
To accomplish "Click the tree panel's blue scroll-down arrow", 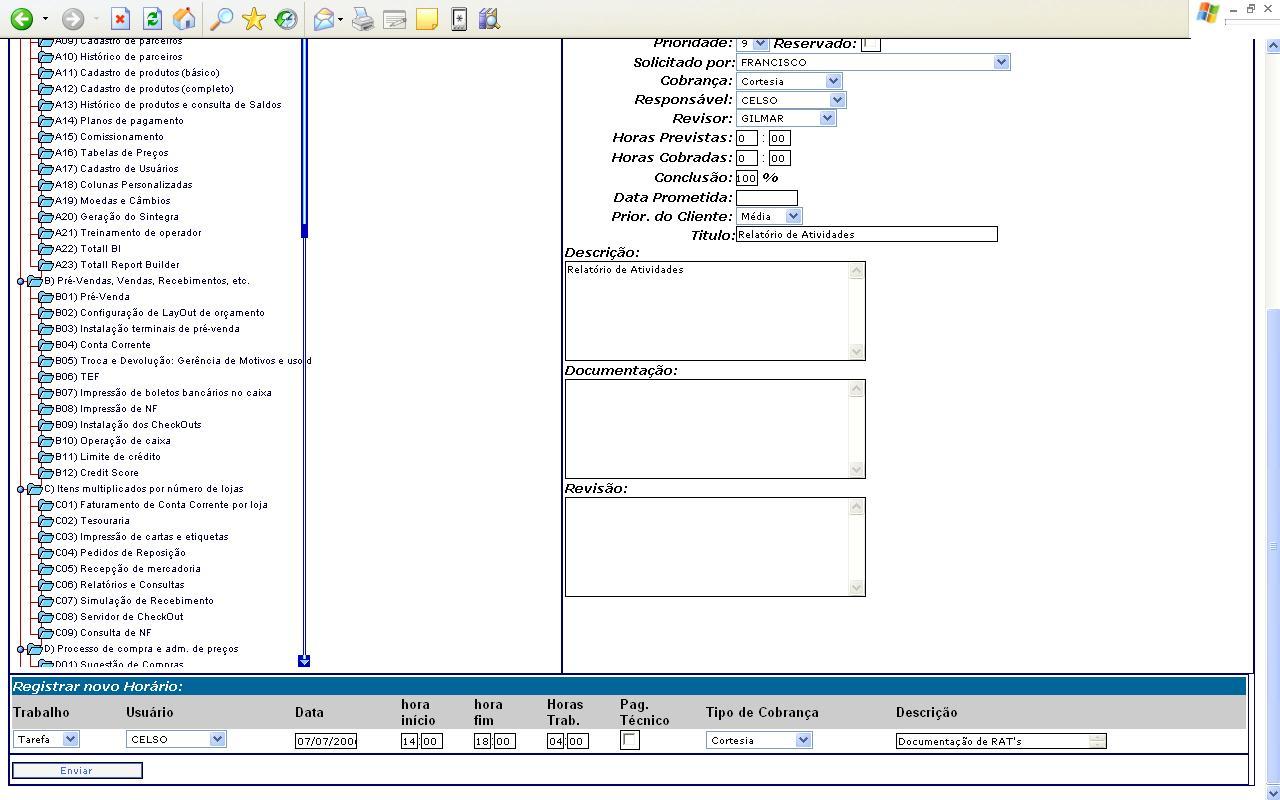I will tap(304, 661).
